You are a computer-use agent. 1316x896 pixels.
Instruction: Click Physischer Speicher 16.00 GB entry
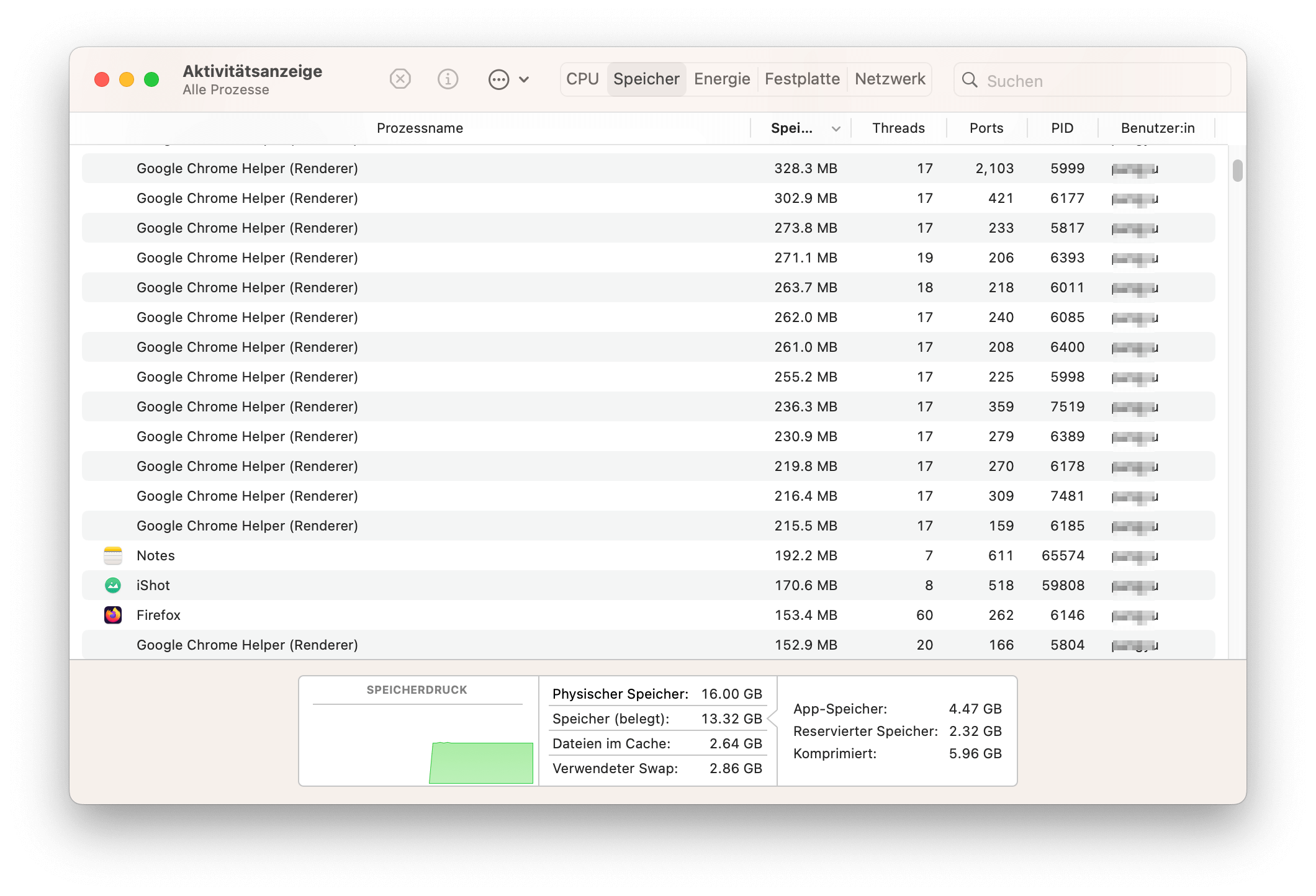[x=657, y=694]
